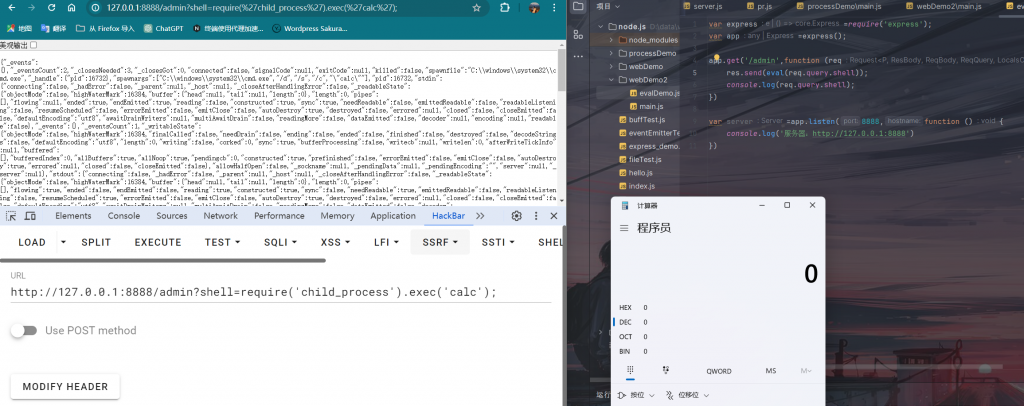
Task: Select the HackBar tab in DevTools
Action: pos(449,216)
